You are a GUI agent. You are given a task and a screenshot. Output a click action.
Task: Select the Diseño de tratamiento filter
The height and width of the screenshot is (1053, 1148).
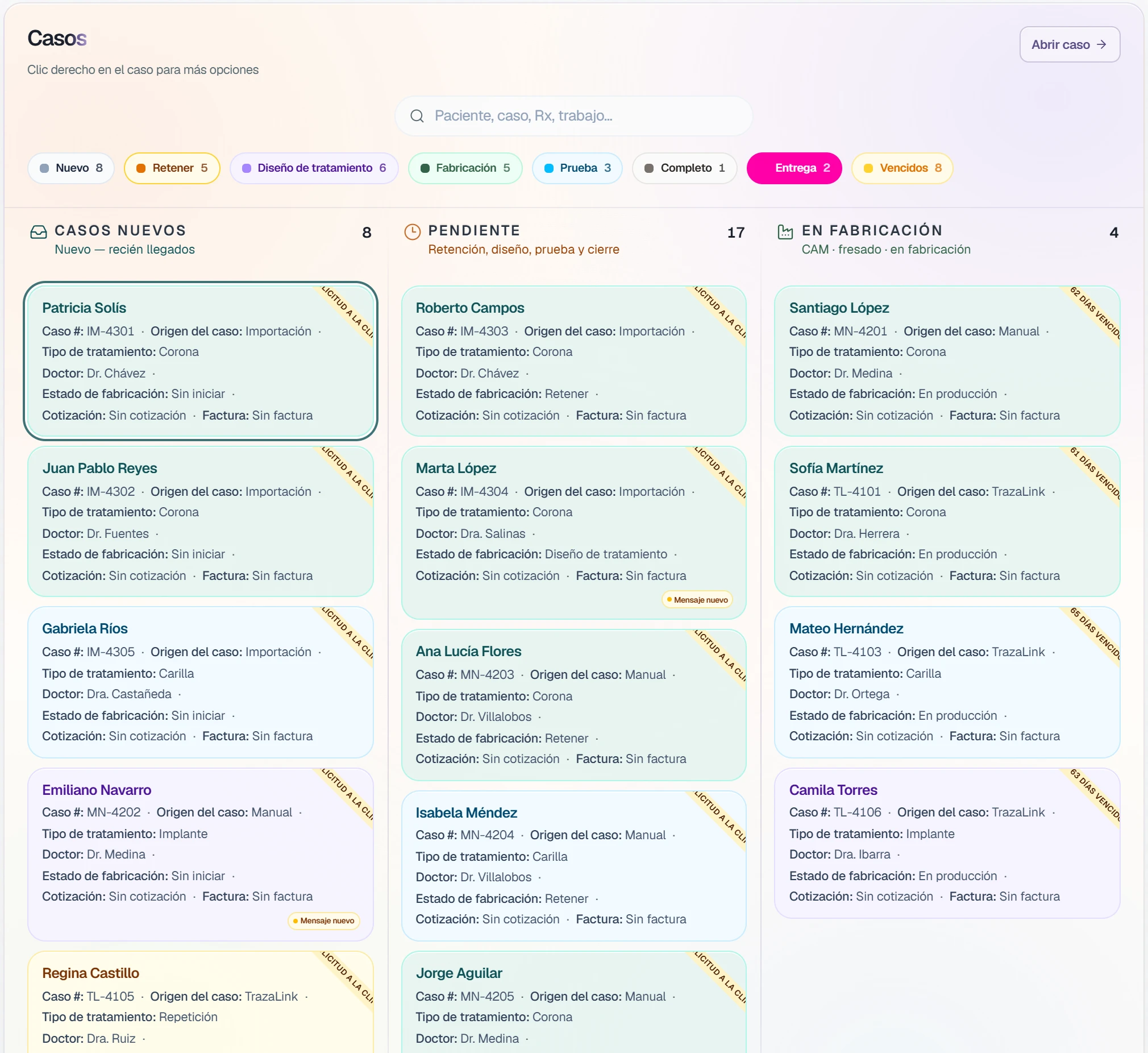tap(314, 168)
